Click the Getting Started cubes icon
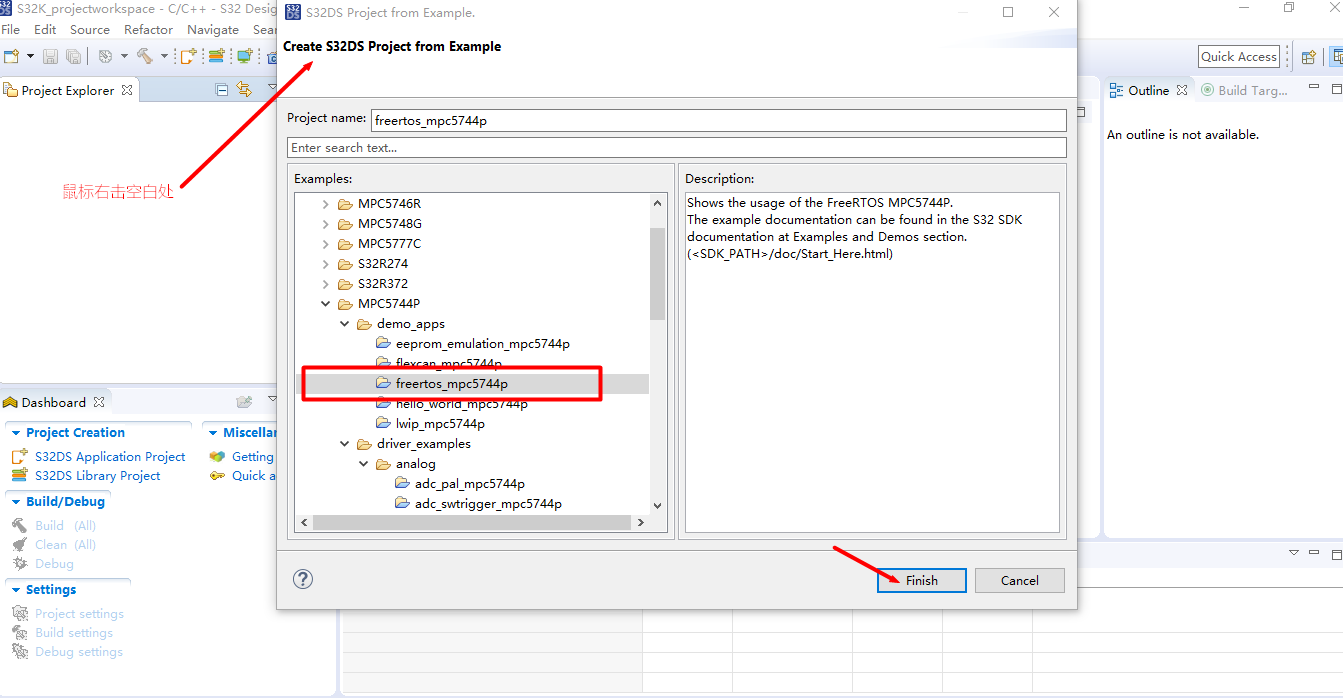Screen dimensions: 1343x698 click(217, 456)
